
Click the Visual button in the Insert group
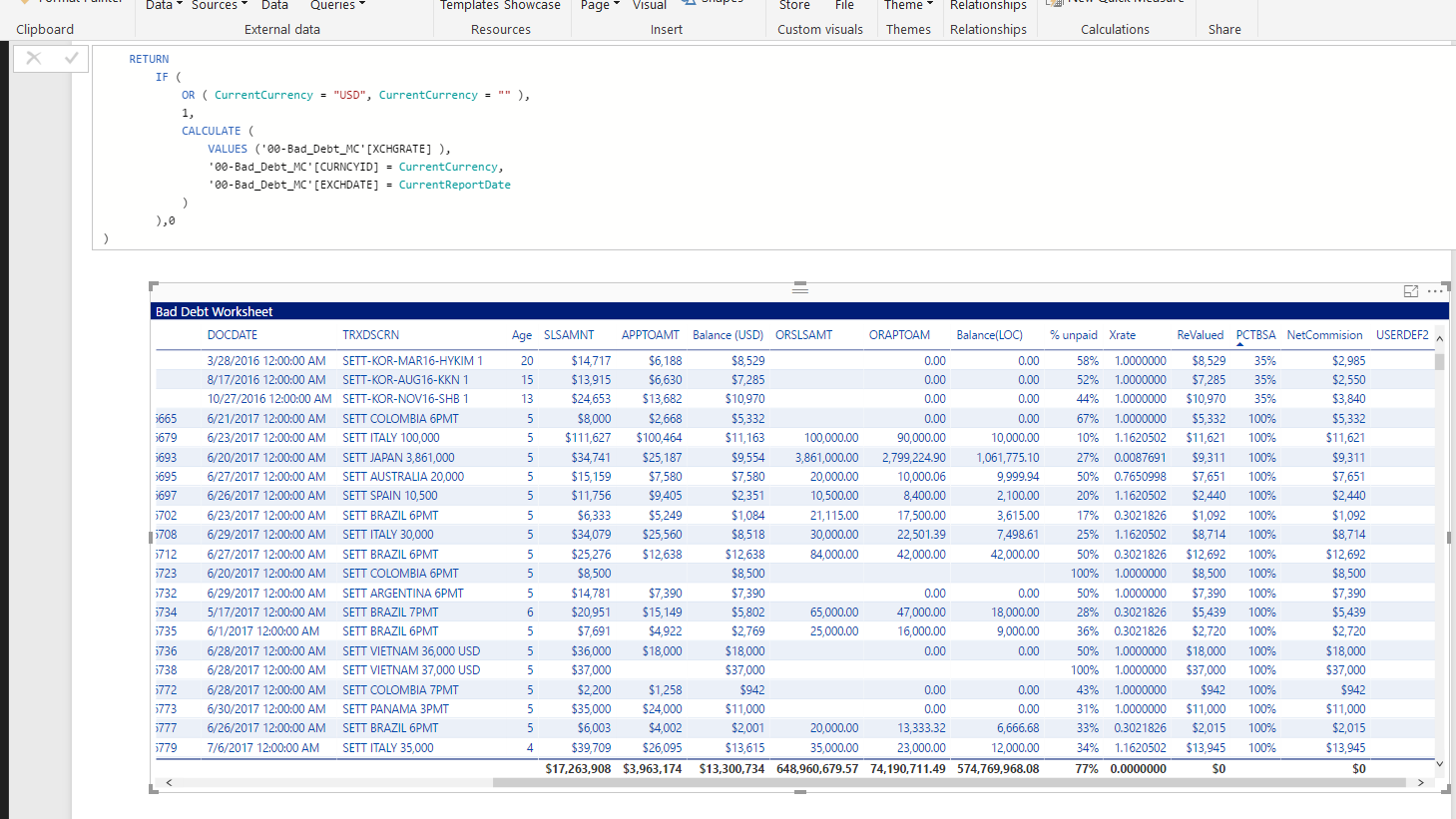(x=650, y=5)
